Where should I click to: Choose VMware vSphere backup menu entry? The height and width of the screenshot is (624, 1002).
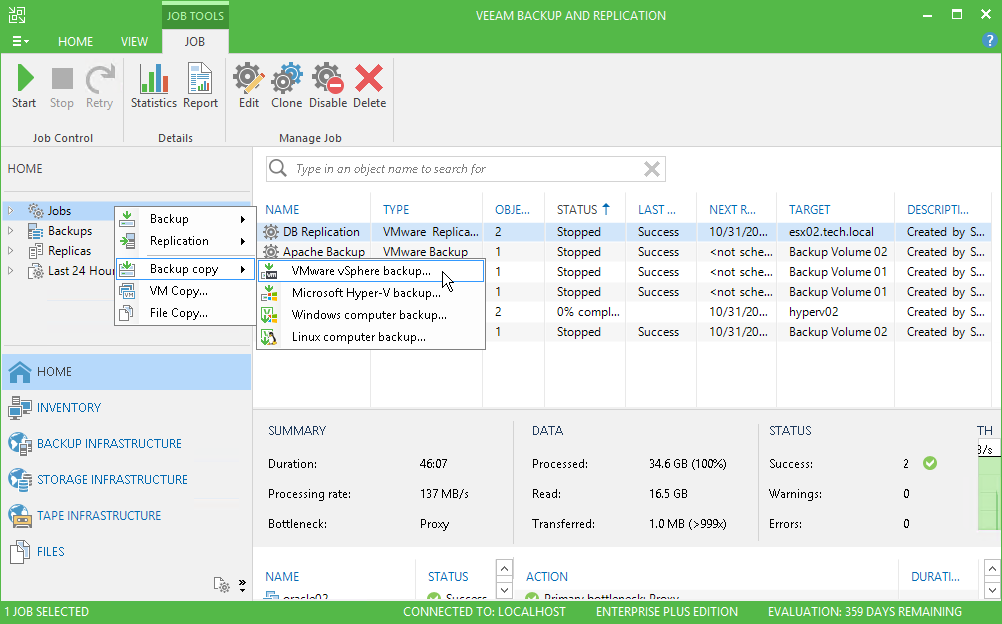pyautogui.click(x=360, y=271)
